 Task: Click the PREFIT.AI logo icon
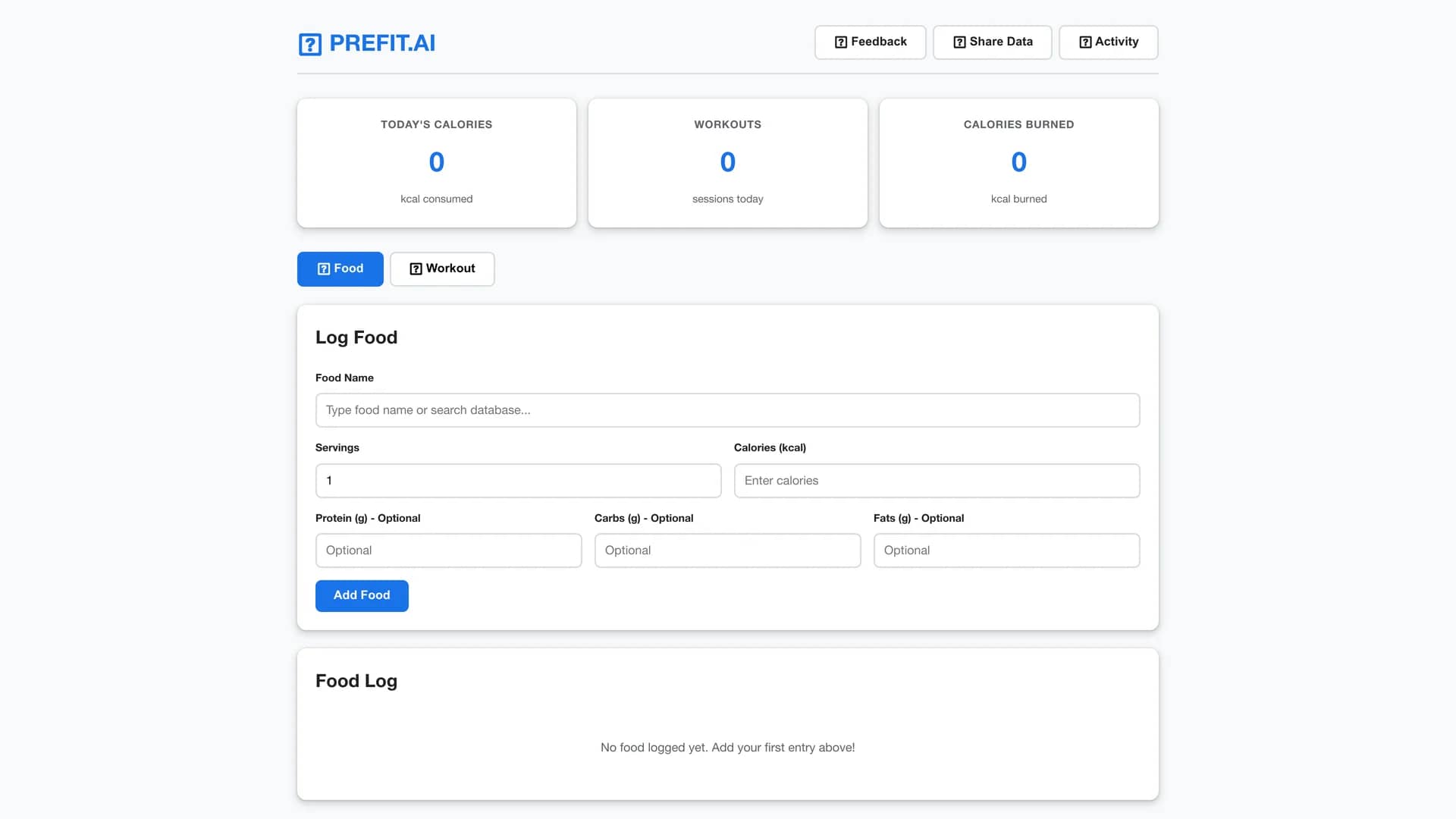tap(310, 44)
